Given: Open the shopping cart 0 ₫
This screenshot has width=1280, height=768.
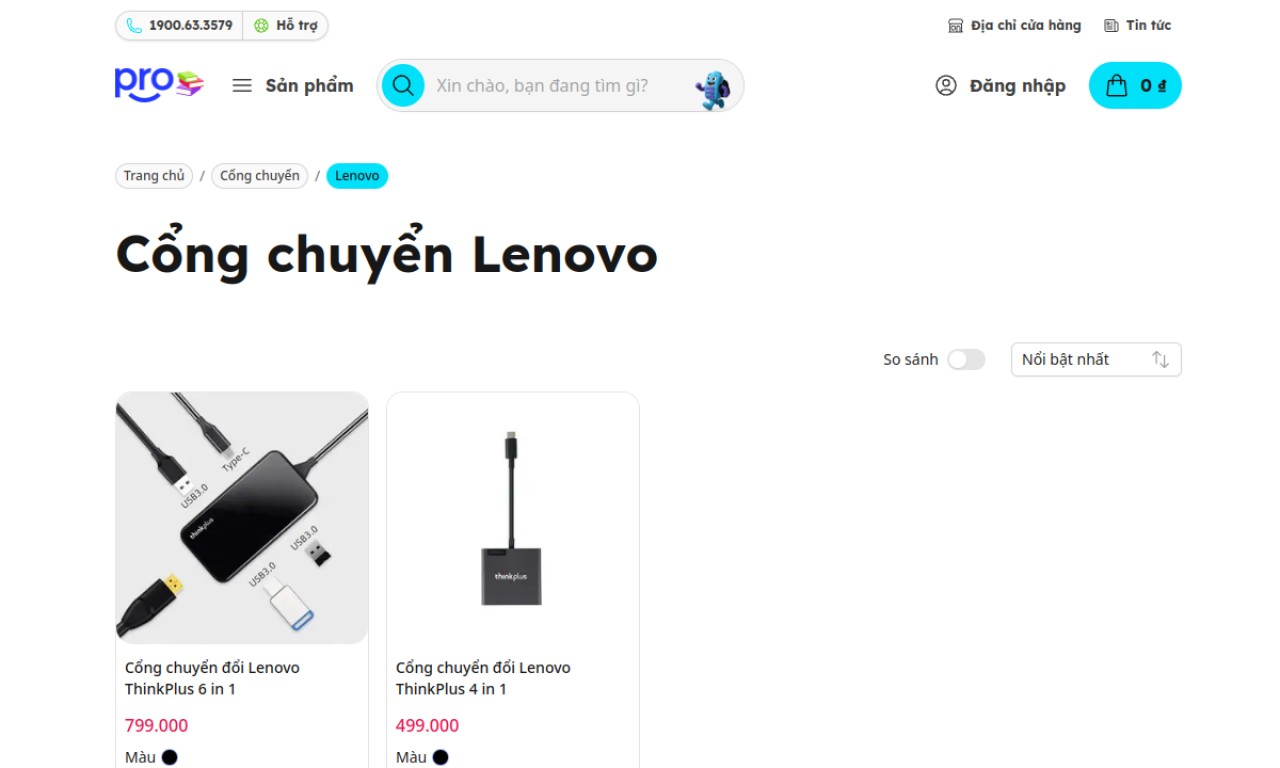Looking at the screenshot, I should [1135, 86].
